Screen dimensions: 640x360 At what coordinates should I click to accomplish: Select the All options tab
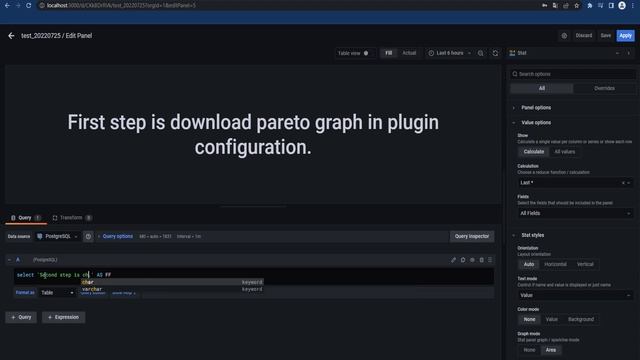coord(542,89)
